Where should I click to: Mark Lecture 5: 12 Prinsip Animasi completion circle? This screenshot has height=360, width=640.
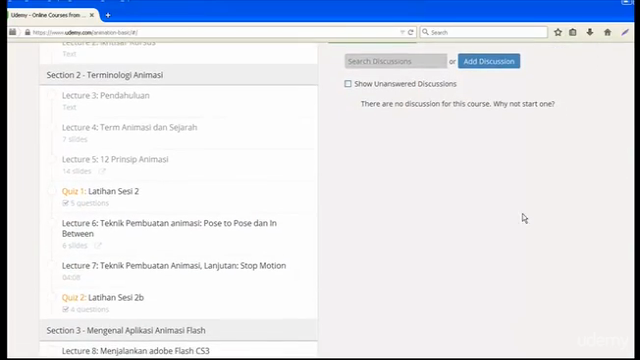point(51,159)
